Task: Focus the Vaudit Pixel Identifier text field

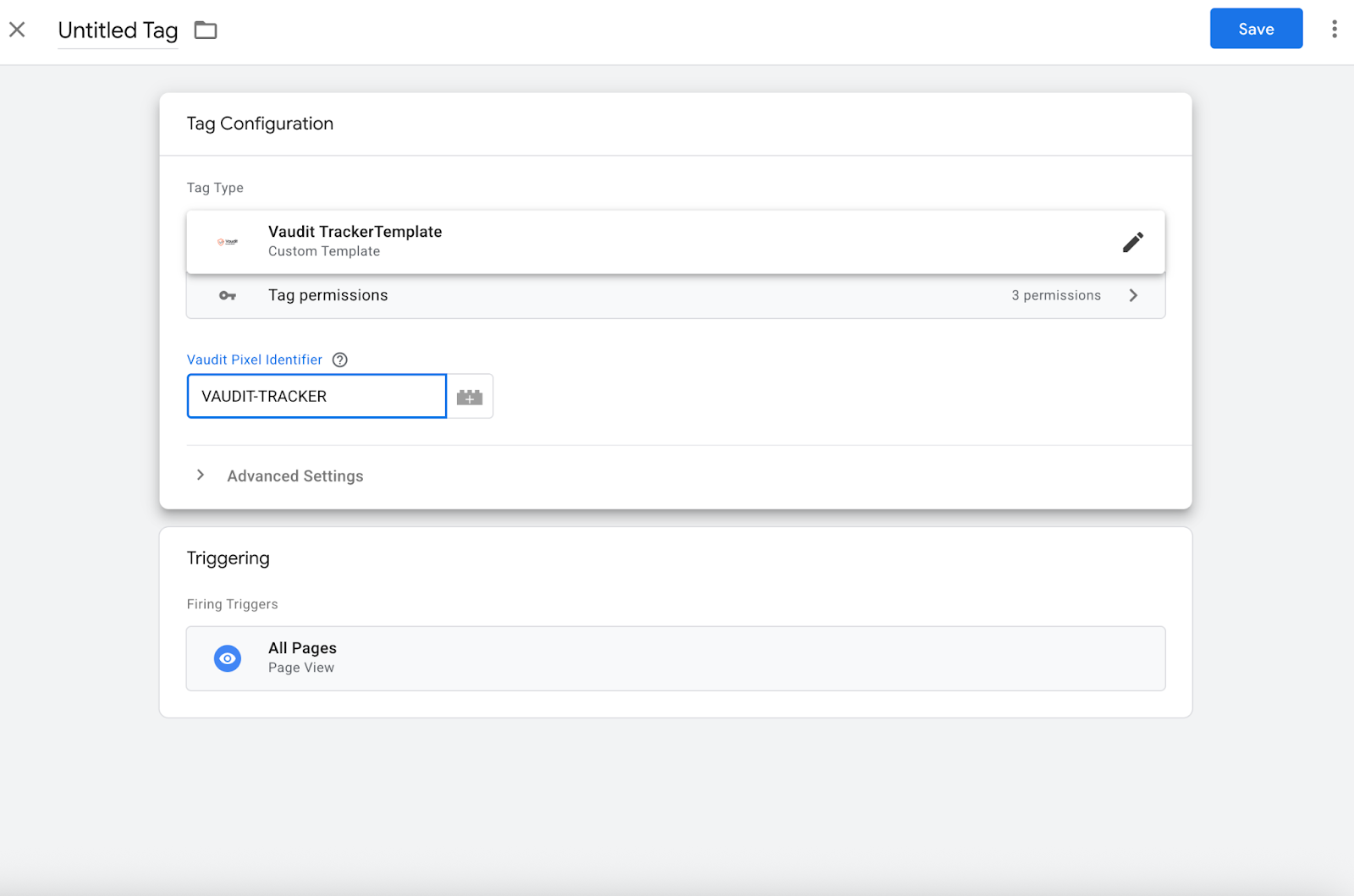Action: [316, 396]
